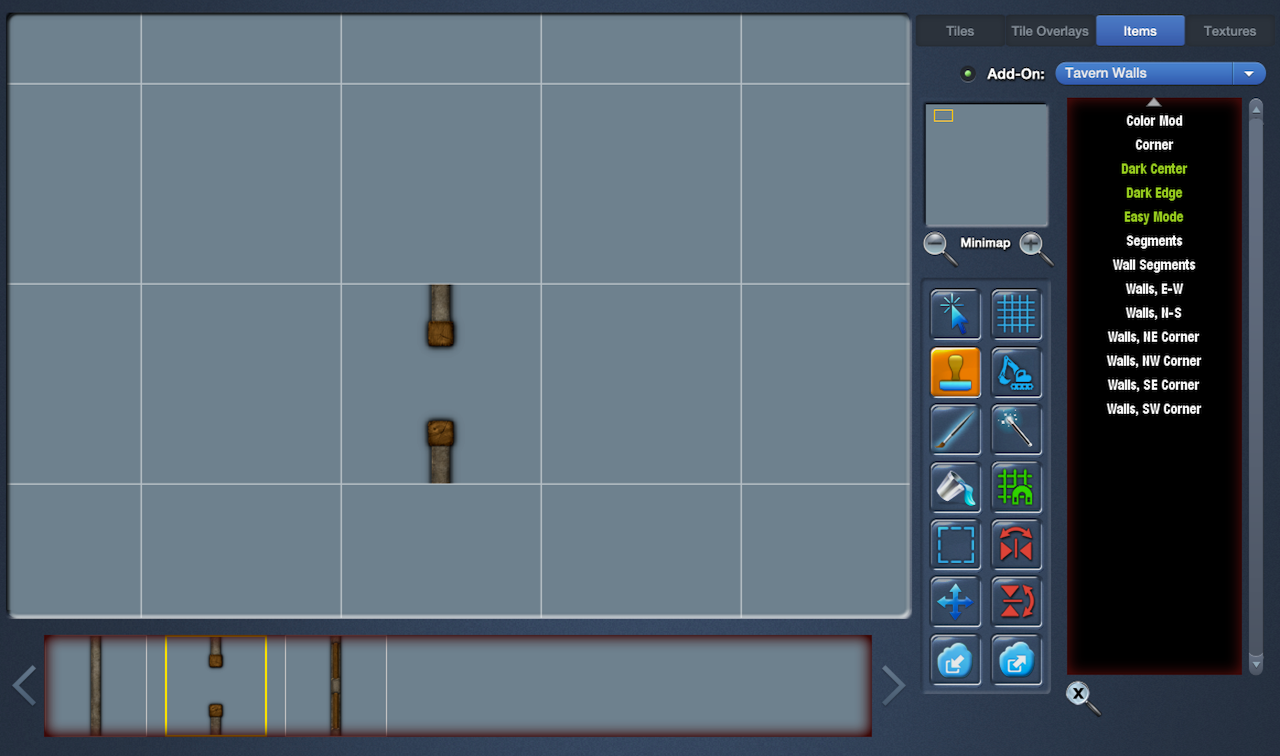
Task: Zoom in minimap with plus magnifier
Action: pos(1035,246)
